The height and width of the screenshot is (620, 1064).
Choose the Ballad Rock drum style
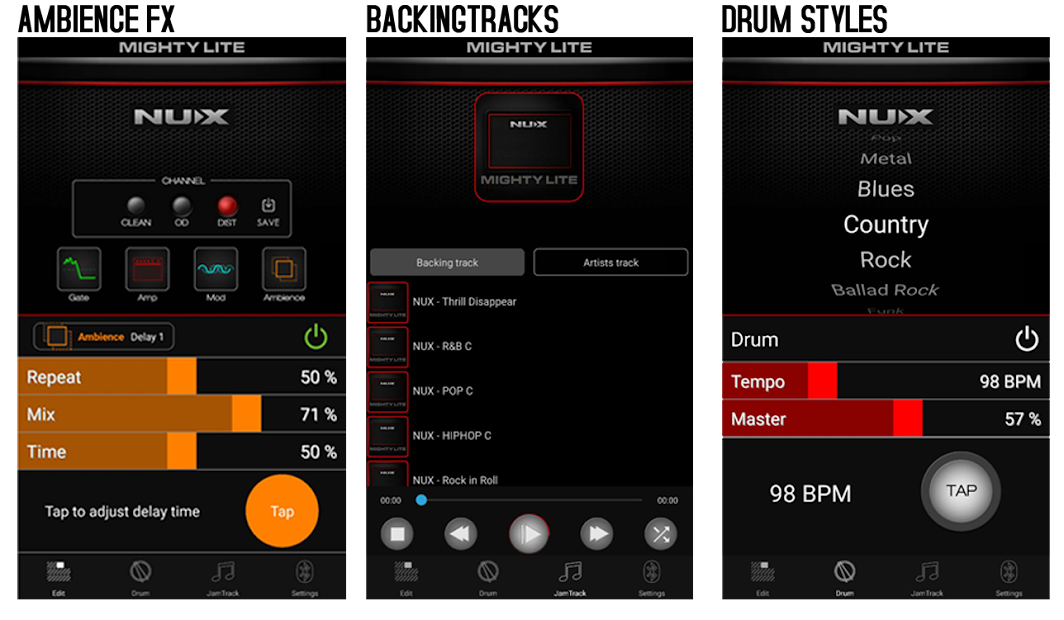click(x=886, y=290)
